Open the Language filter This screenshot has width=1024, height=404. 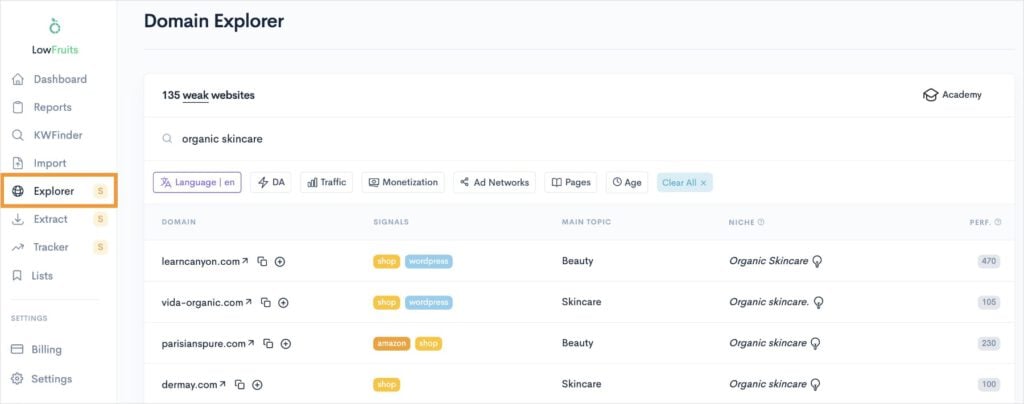pyautogui.click(x=197, y=183)
